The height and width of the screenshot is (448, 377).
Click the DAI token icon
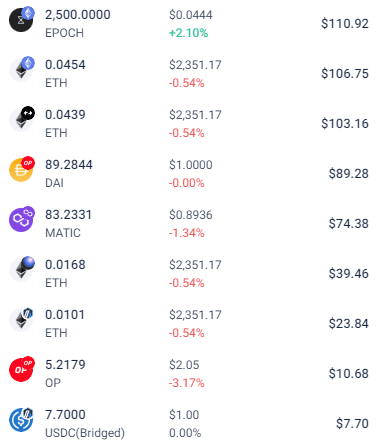point(21,169)
